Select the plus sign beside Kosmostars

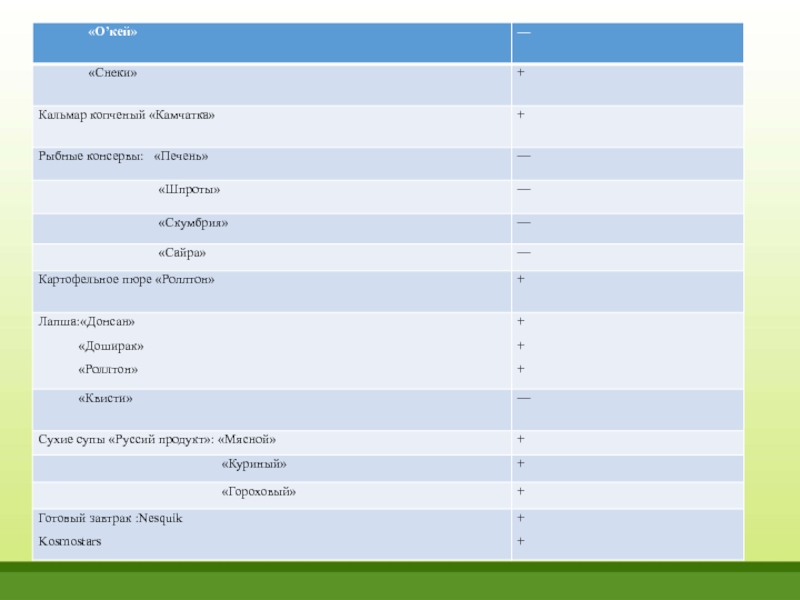point(520,541)
